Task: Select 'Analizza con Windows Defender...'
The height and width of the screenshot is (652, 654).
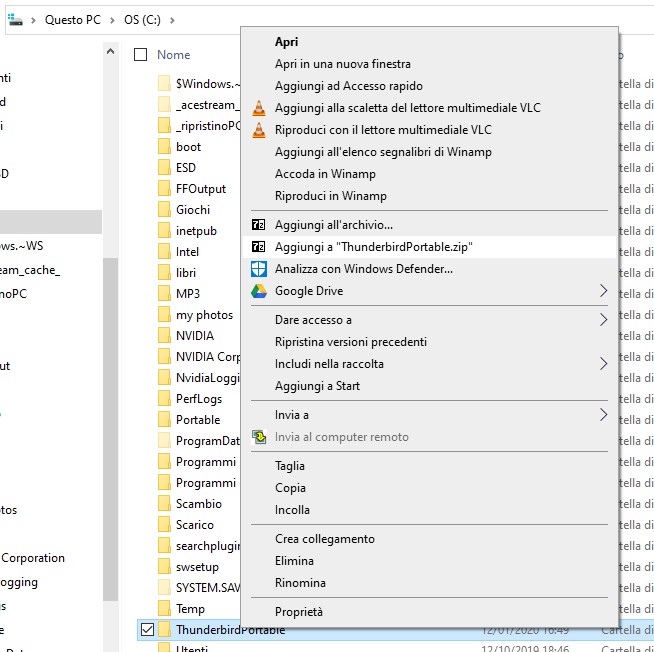Action: tap(429, 269)
